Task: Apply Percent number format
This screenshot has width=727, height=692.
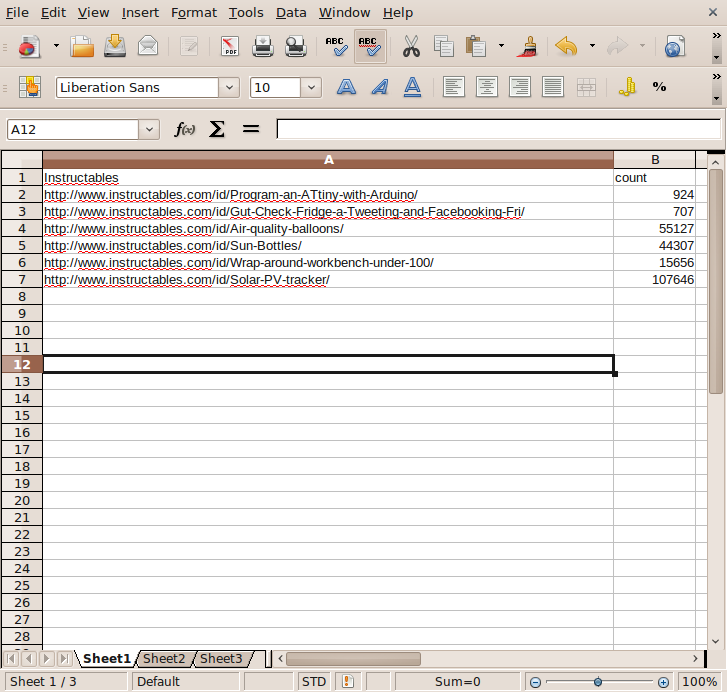Action: pyautogui.click(x=659, y=87)
